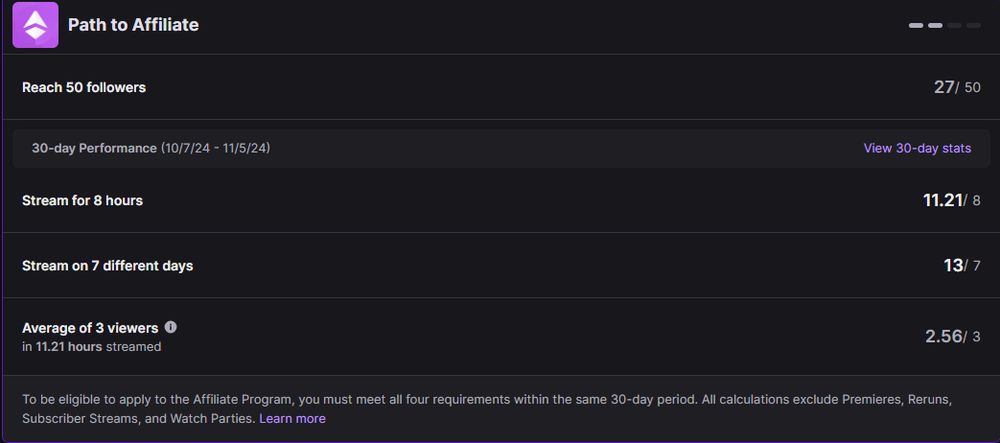The width and height of the screenshot is (1000, 443).
Task: Select the Reach 50 followers requirement
Action: [x=84, y=87]
